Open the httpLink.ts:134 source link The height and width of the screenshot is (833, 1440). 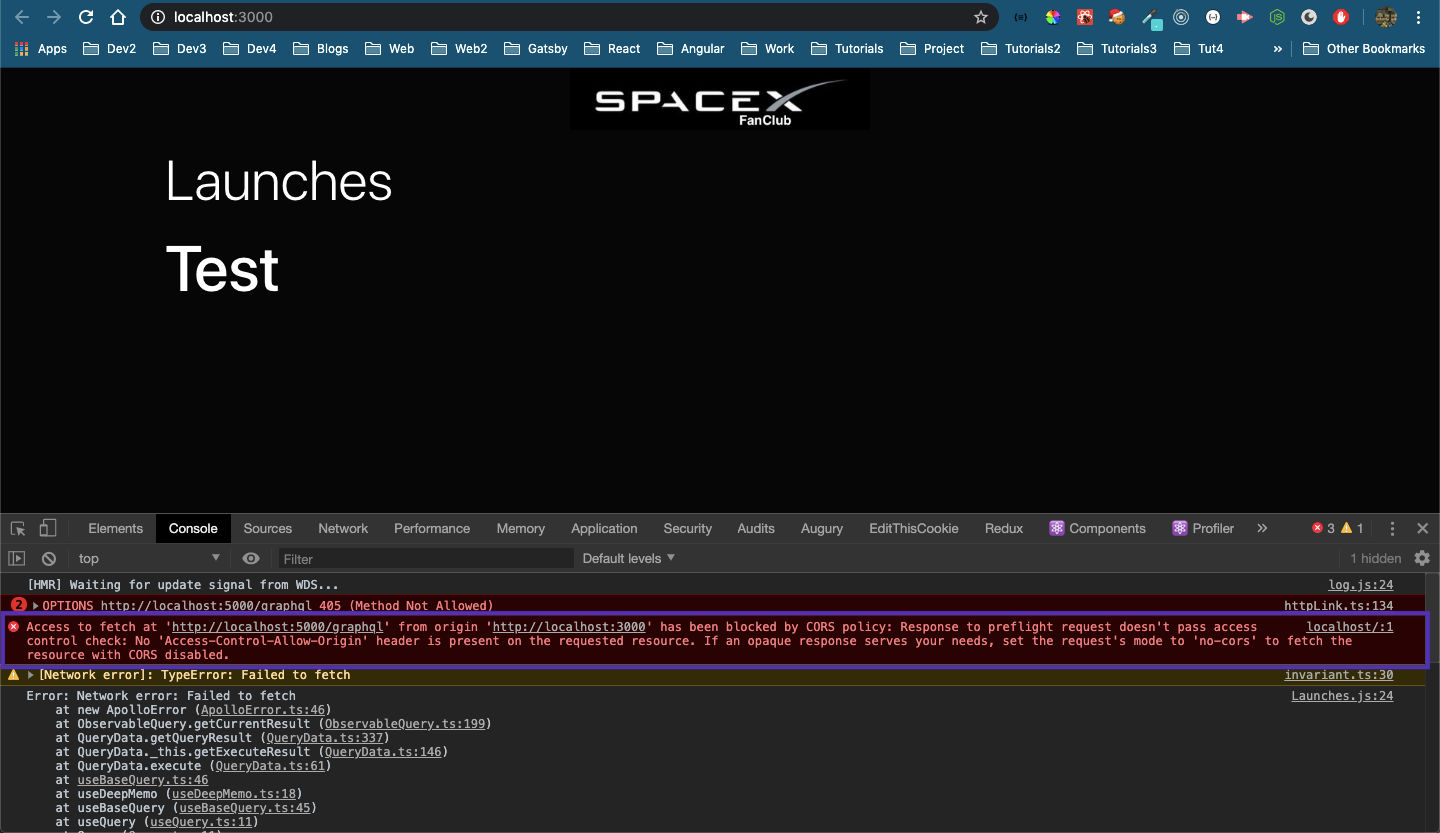(1338, 606)
